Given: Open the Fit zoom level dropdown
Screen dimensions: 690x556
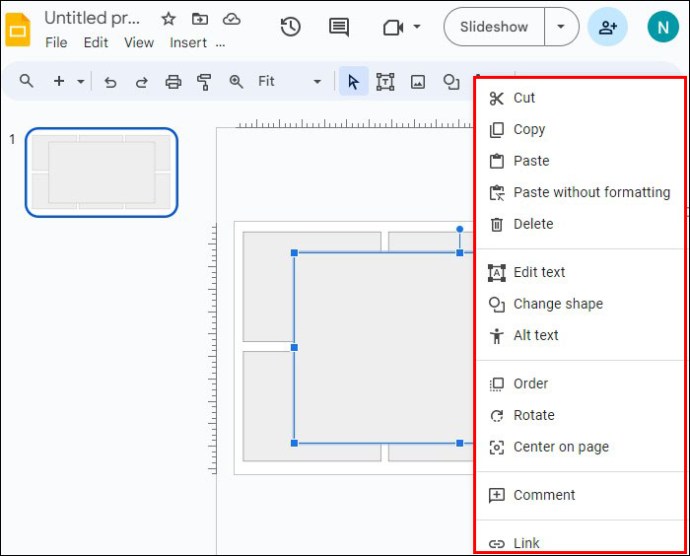Looking at the screenshot, I should tap(289, 81).
